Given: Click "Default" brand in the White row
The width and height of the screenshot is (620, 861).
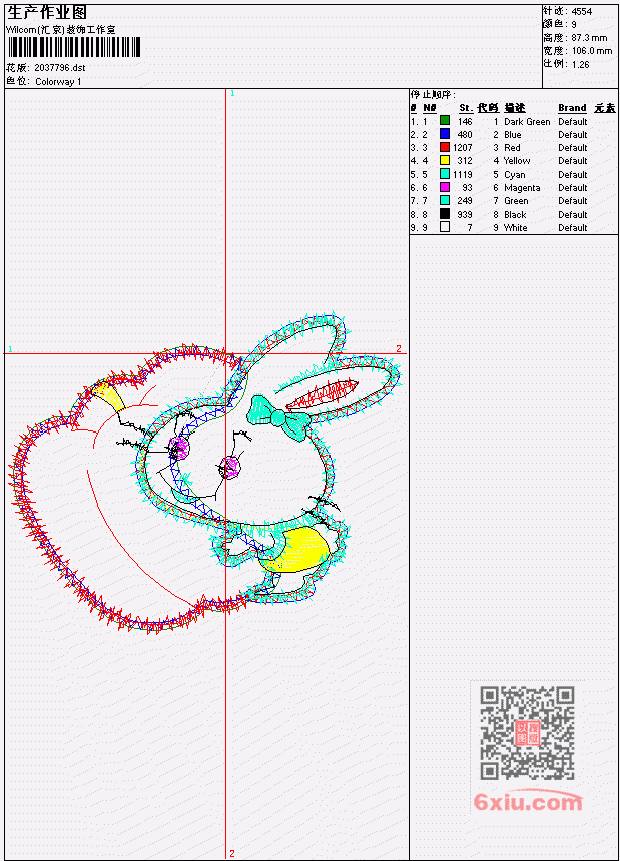Looking at the screenshot, I should pyautogui.click(x=573, y=227).
